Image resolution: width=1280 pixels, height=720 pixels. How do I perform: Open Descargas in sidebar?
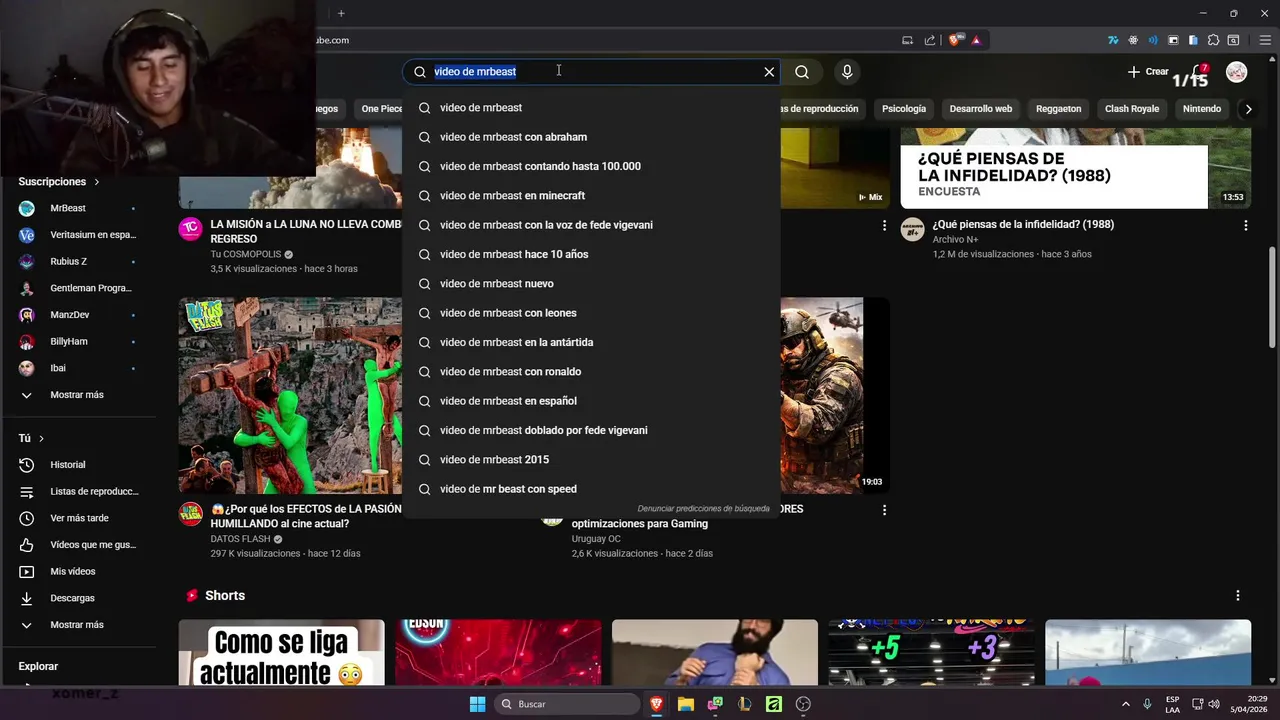click(78, 598)
